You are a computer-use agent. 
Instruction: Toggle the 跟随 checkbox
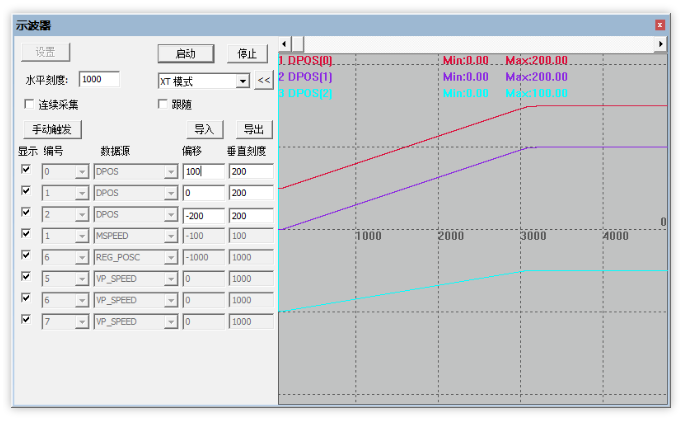point(162,104)
